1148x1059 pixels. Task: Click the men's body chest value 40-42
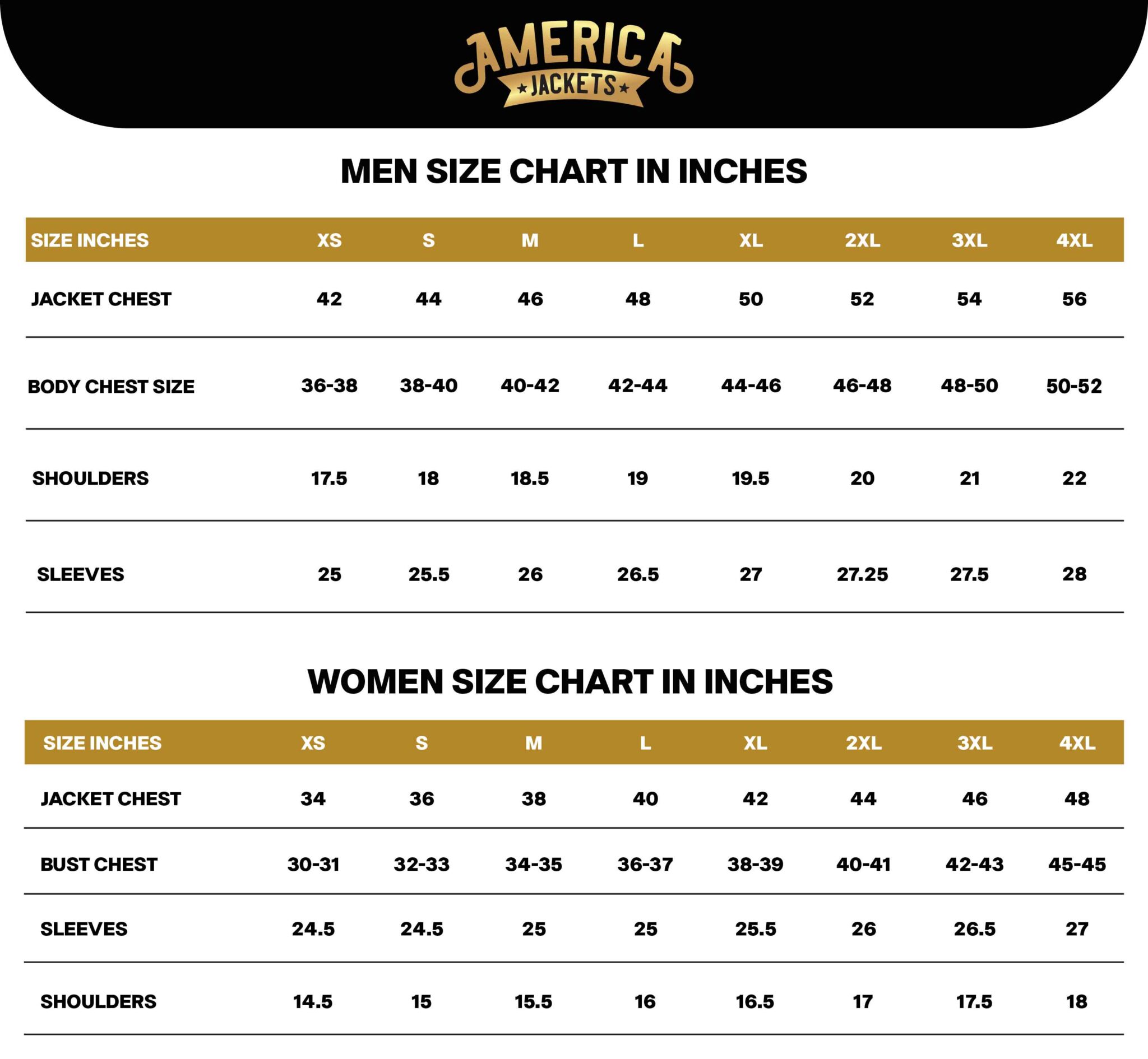530,385
